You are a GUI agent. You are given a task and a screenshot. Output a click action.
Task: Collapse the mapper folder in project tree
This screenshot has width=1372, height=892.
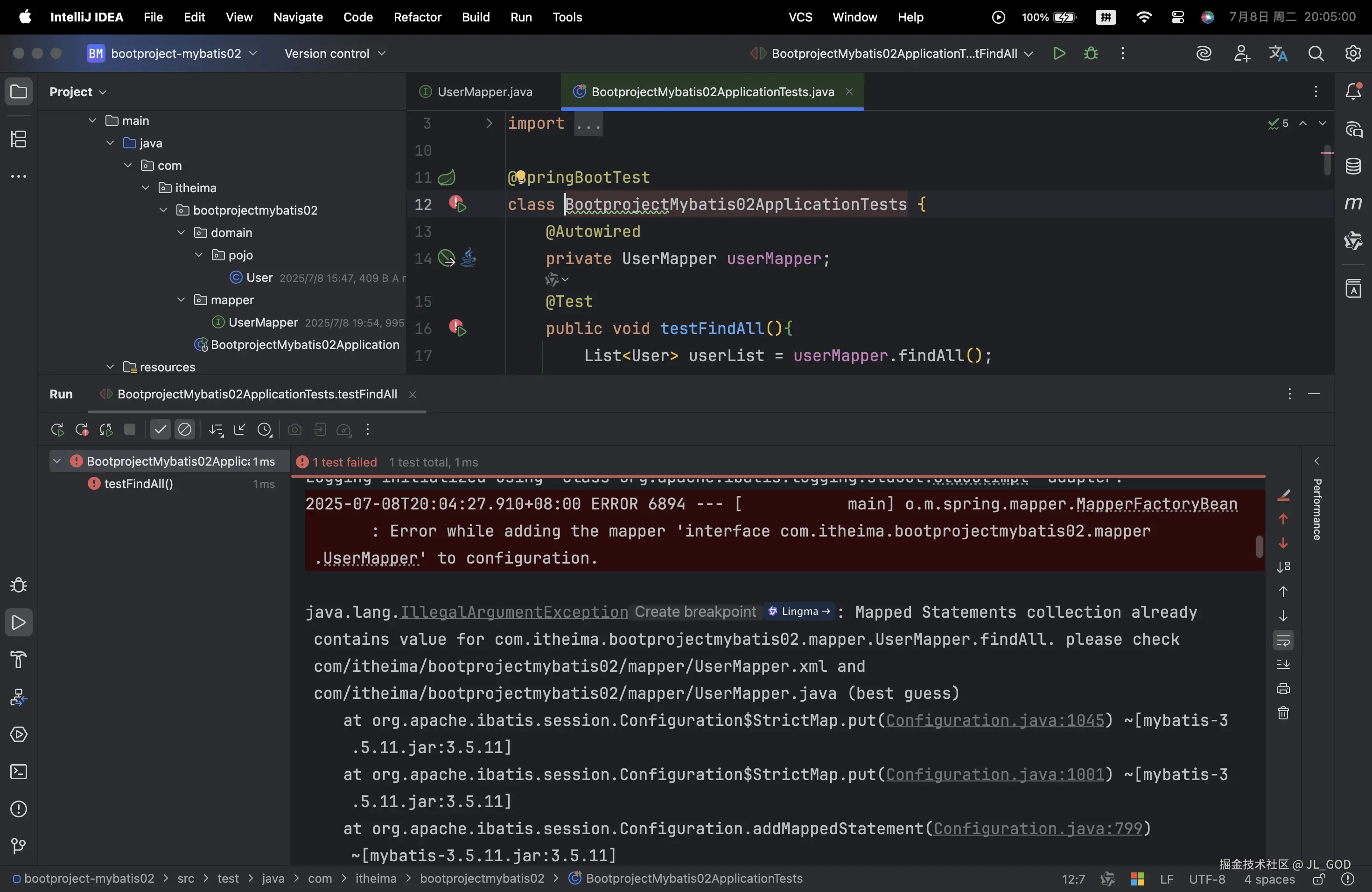[x=181, y=300]
